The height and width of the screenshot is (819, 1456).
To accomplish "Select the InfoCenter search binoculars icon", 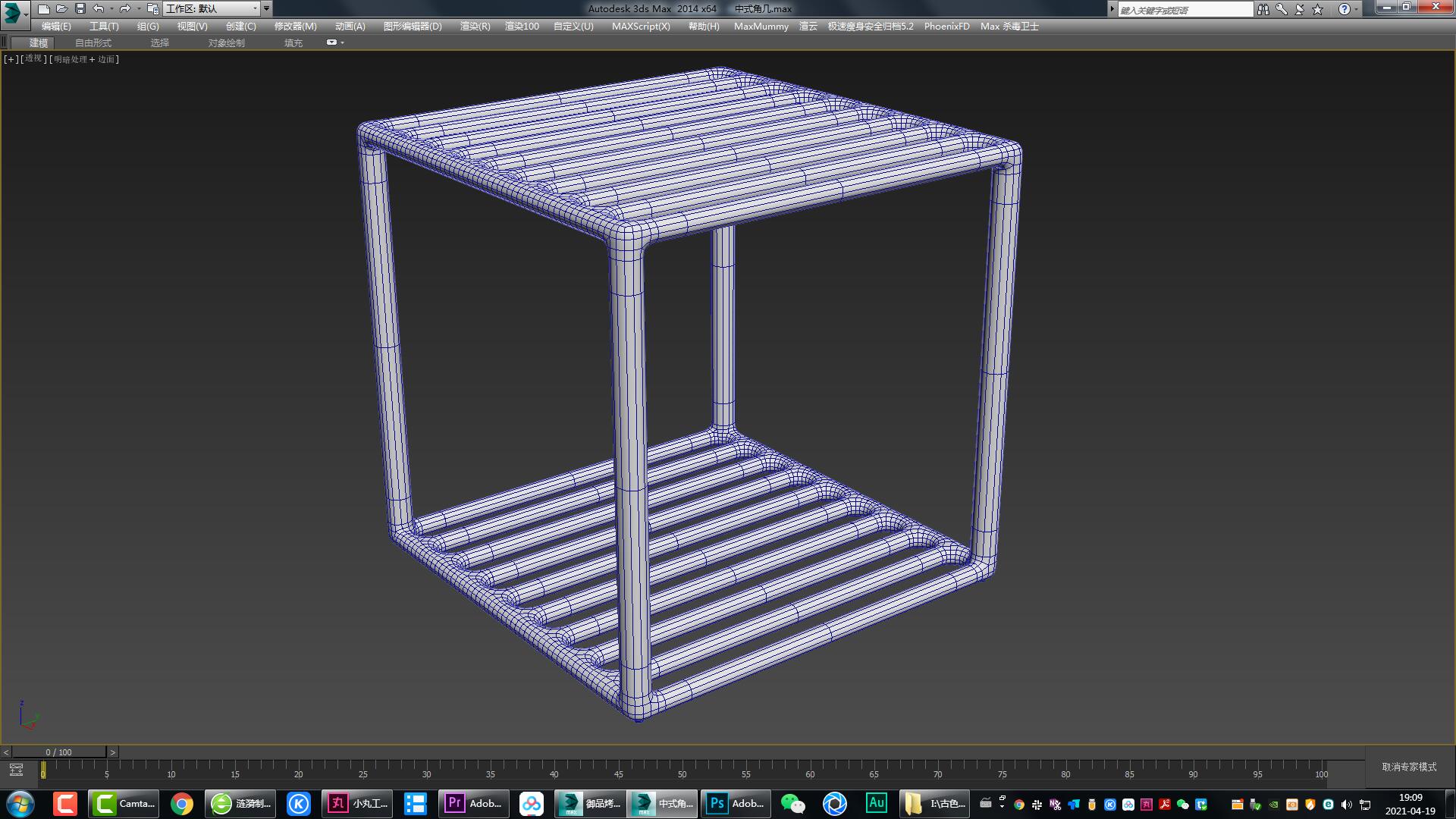I will [1263, 9].
